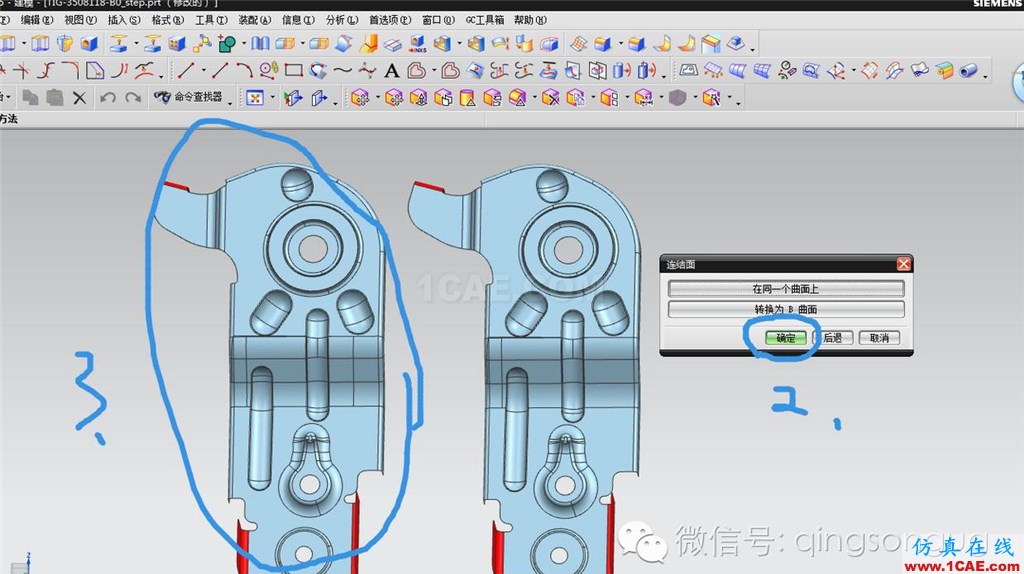Click the Fit view icon
1024x574 pixels.
pos(255,98)
